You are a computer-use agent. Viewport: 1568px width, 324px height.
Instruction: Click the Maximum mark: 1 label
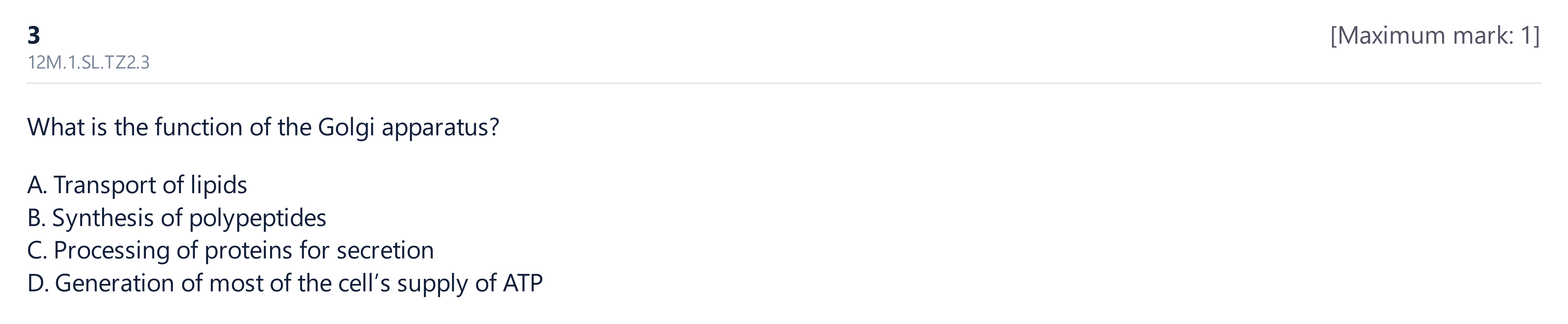click(1435, 36)
